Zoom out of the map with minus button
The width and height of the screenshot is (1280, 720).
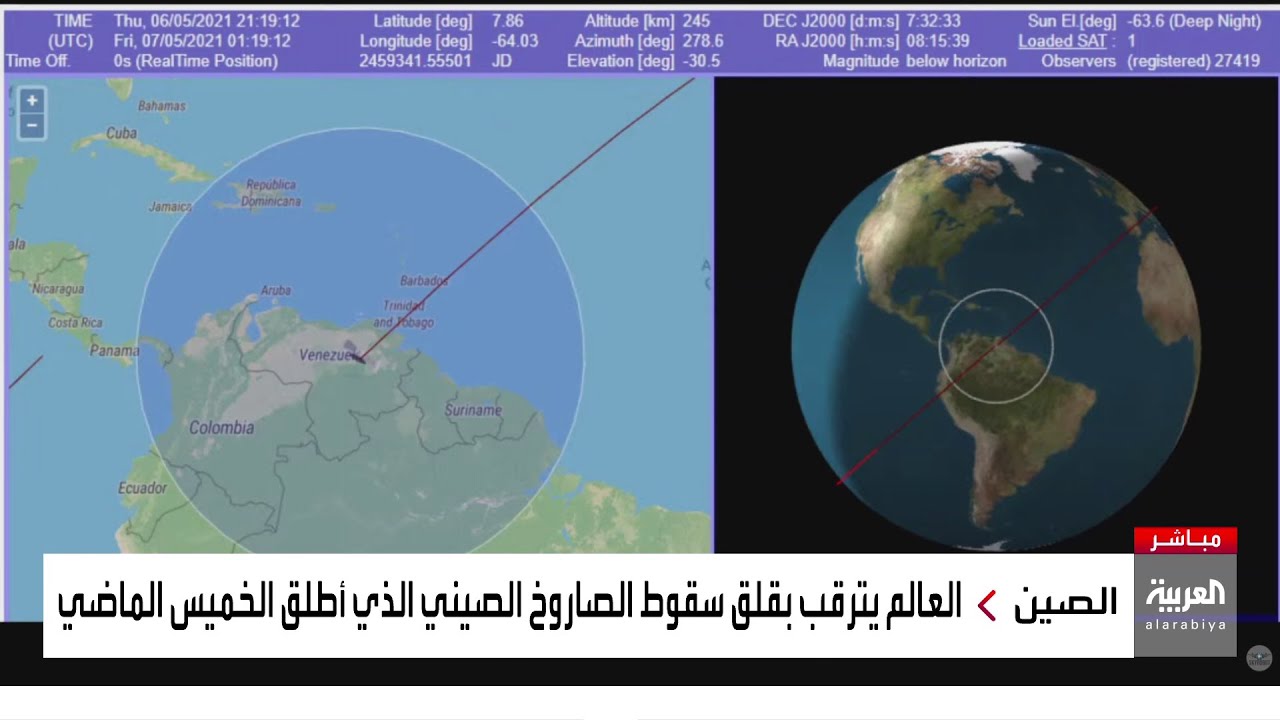(32, 126)
